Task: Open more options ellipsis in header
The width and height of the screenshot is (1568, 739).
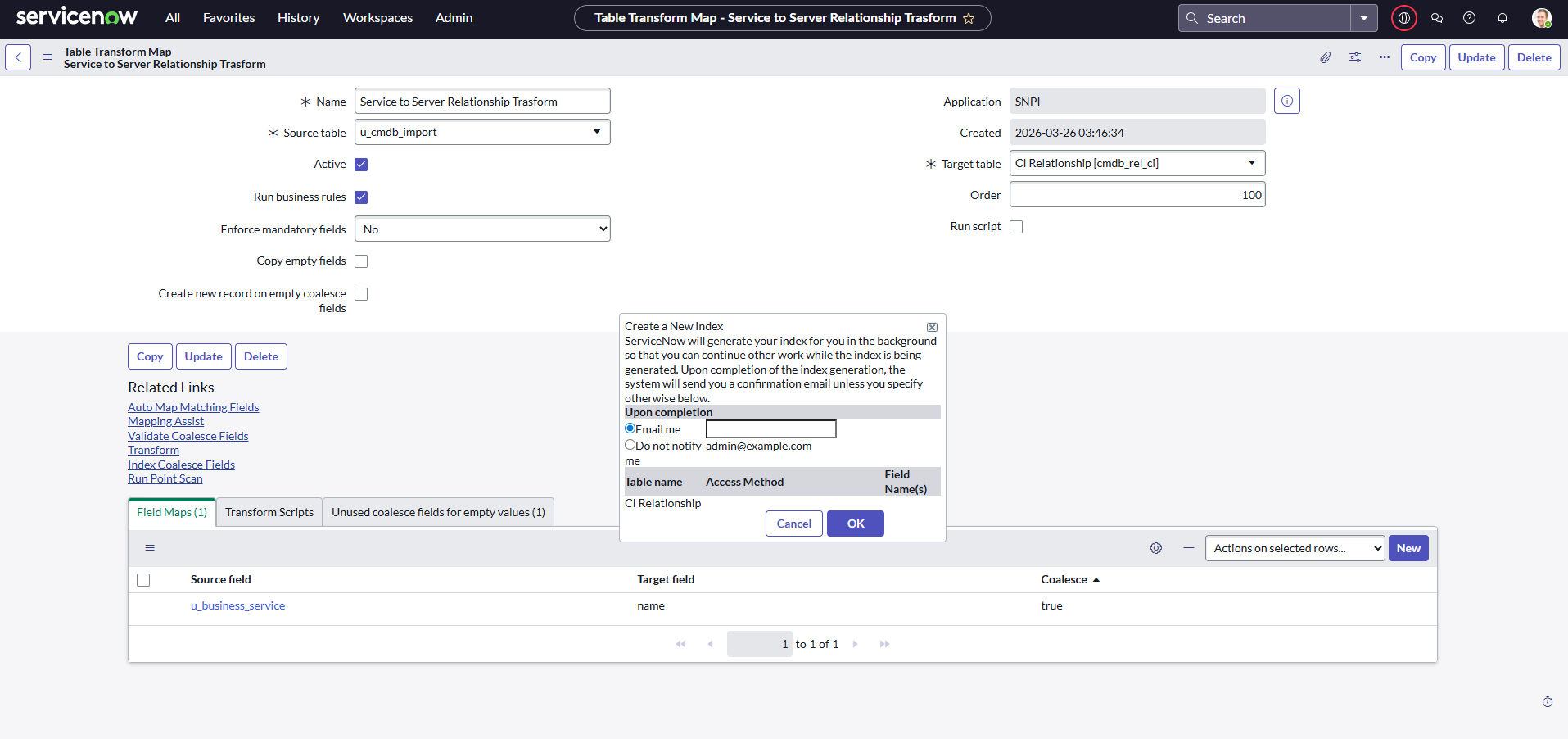Action: pos(1385,57)
